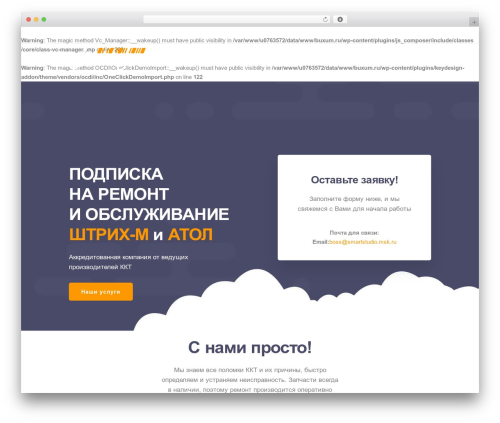Click the 'Оставьте заявку!' heading

[354, 180]
